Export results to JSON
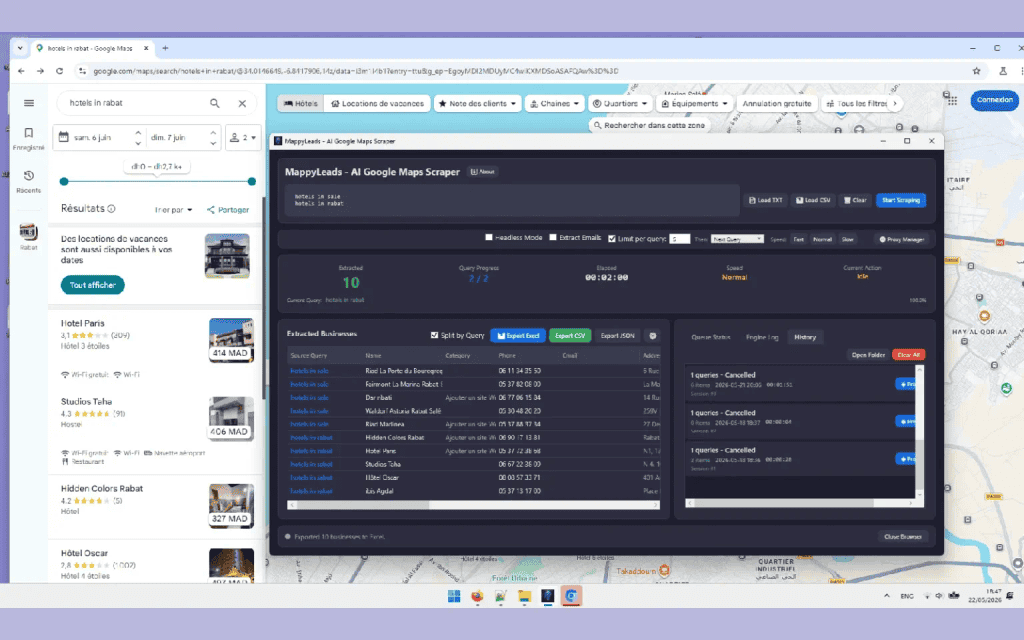 point(617,336)
